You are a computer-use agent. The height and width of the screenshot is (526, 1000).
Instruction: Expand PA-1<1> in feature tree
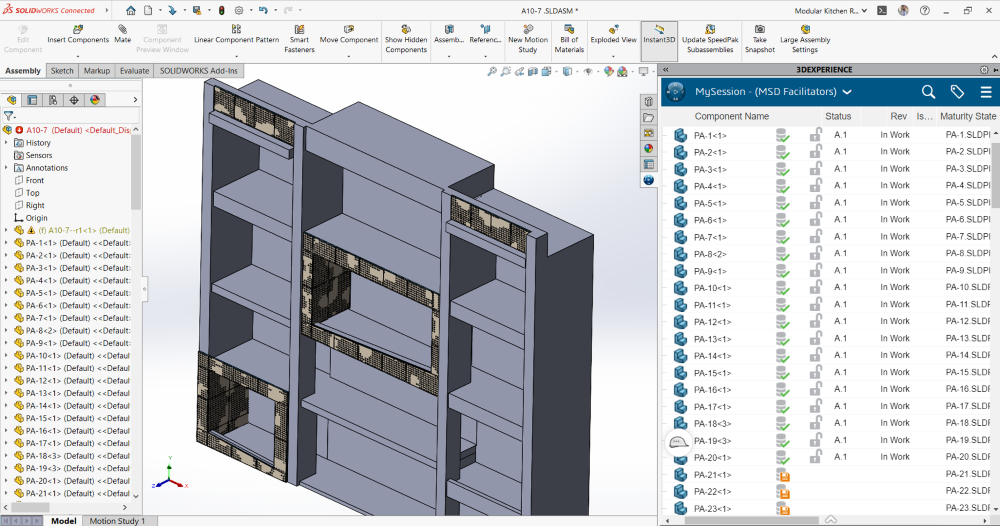click(6, 243)
